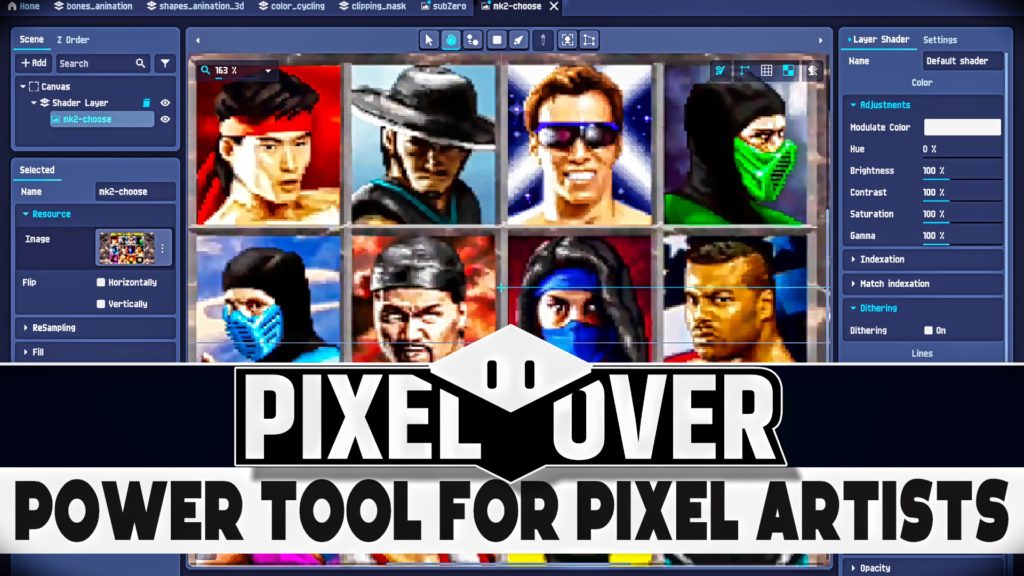Collapse the Dithering section
Screen dimensions: 1024x576
click(853, 308)
